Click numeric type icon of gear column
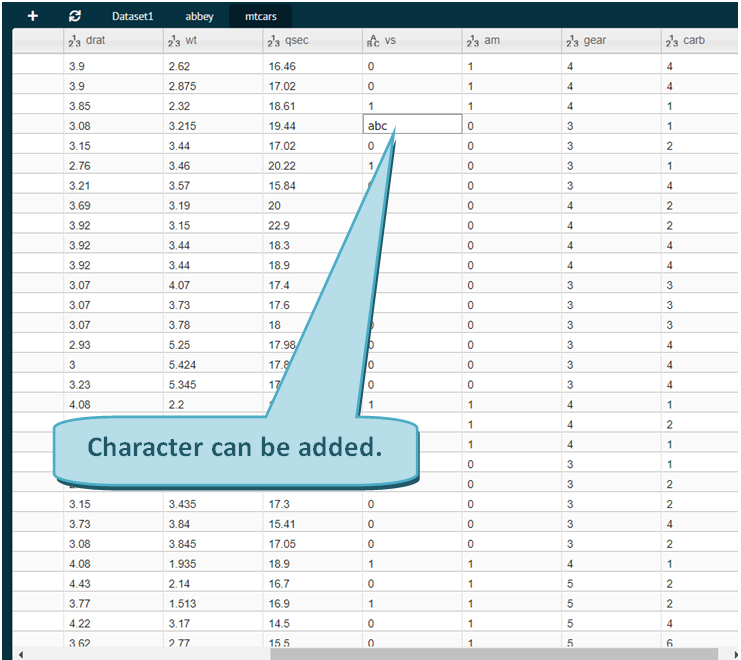Image resolution: width=741 pixels, height=660 pixels. (x=573, y=41)
